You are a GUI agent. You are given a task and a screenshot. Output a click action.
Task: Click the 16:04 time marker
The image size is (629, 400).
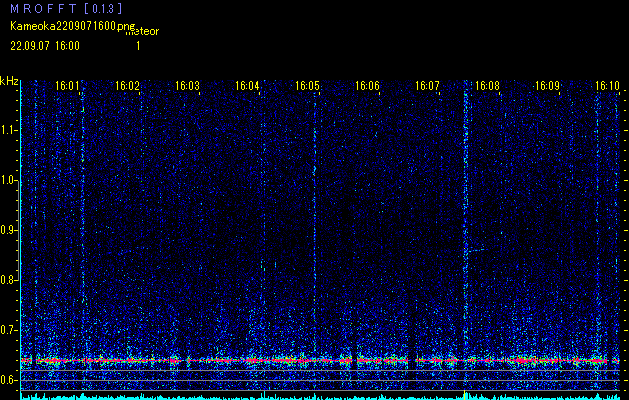(247, 86)
